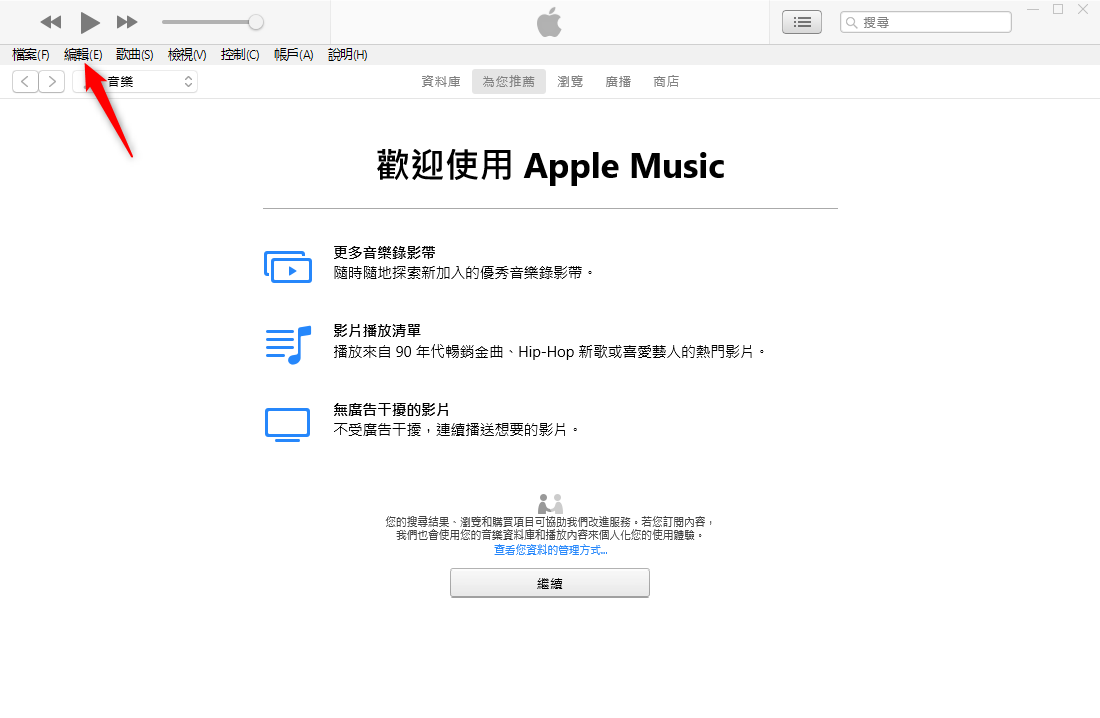Open the 檢視(V) menu
The height and width of the screenshot is (718, 1100).
tap(187, 55)
